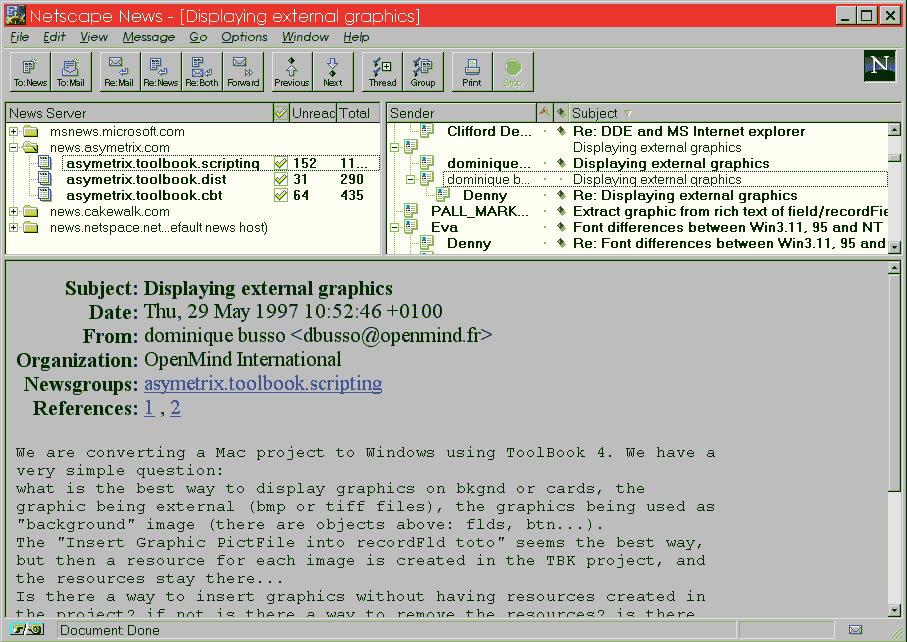Open the Options menu

click(244, 37)
